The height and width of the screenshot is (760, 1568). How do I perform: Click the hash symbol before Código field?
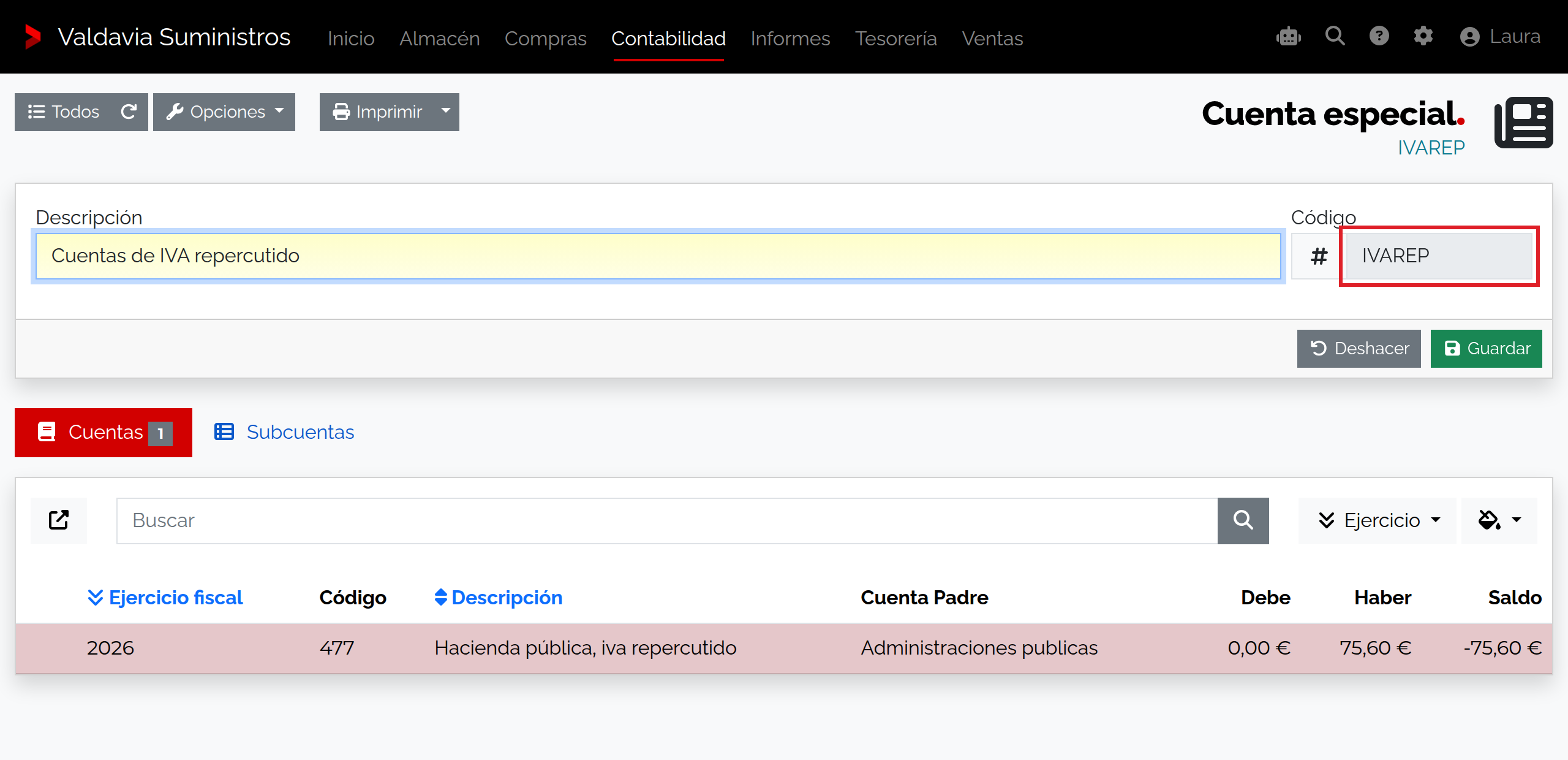click(1319, 256)
